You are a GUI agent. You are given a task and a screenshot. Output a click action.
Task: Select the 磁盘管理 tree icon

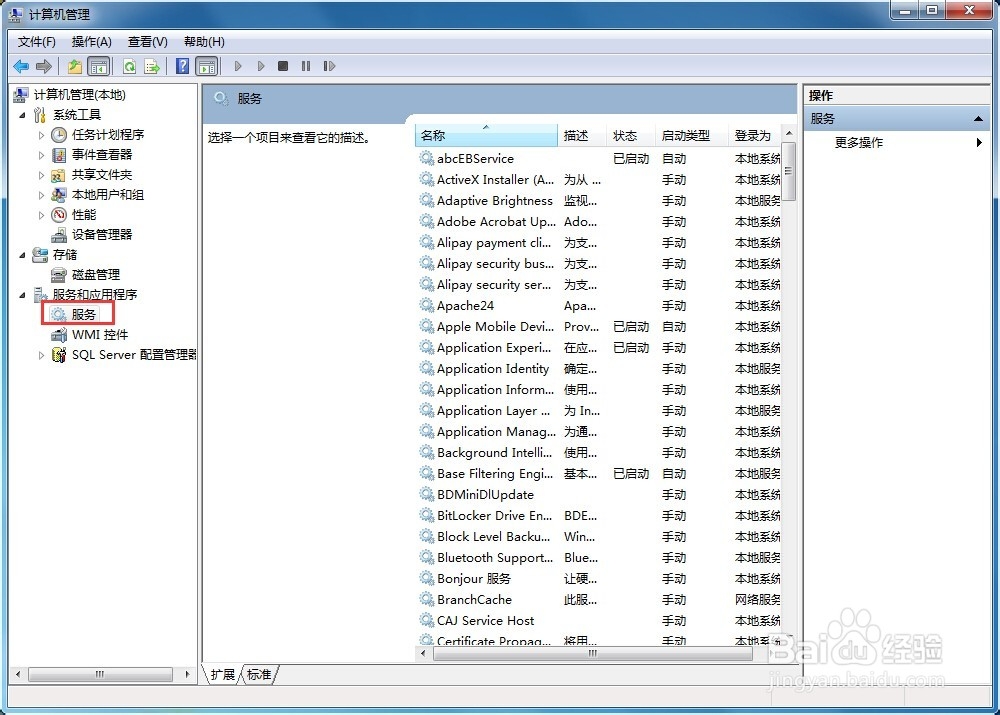click(59, 275)
